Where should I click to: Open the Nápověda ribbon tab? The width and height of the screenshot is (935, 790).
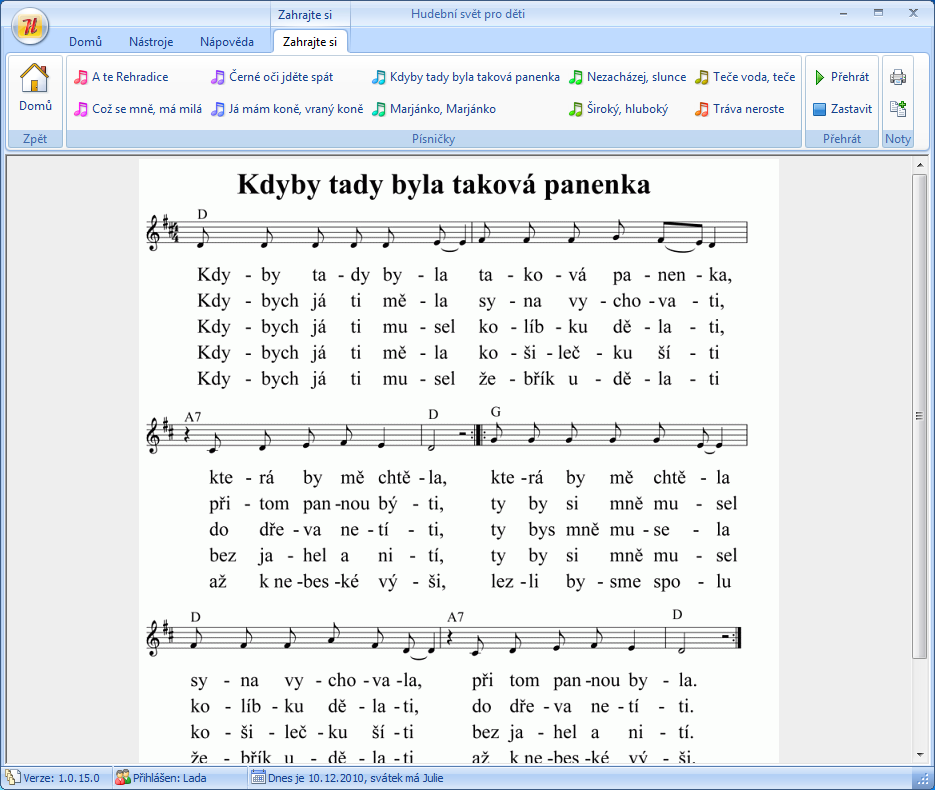[227, 42]
